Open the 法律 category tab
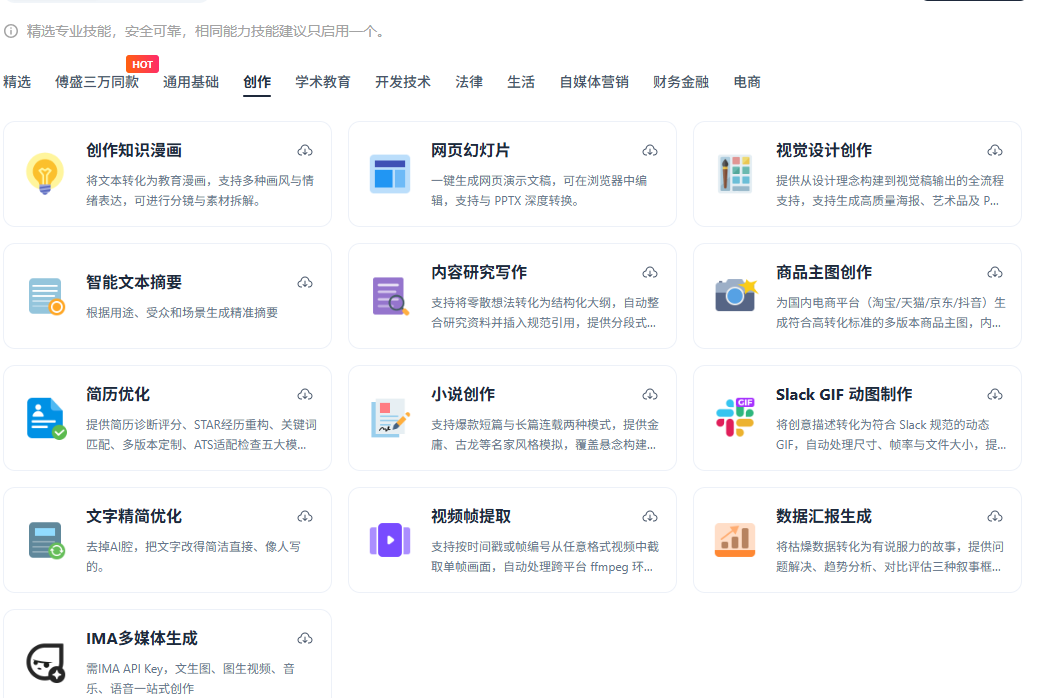The height and width of the screenshot is (698, 1043). pyautogui.click(x=468, y=81)
